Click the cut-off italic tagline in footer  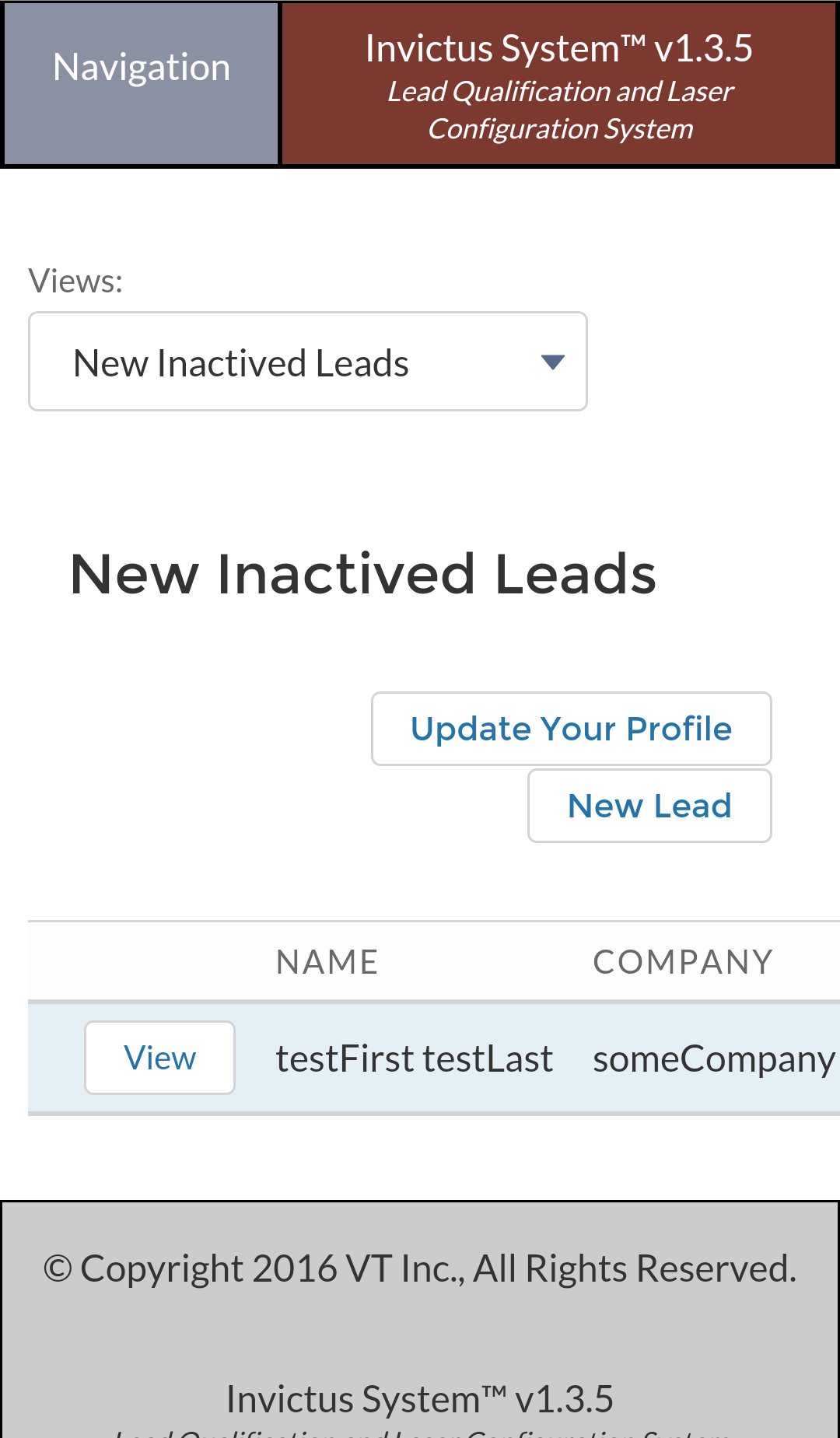[x=420, y=1432]
